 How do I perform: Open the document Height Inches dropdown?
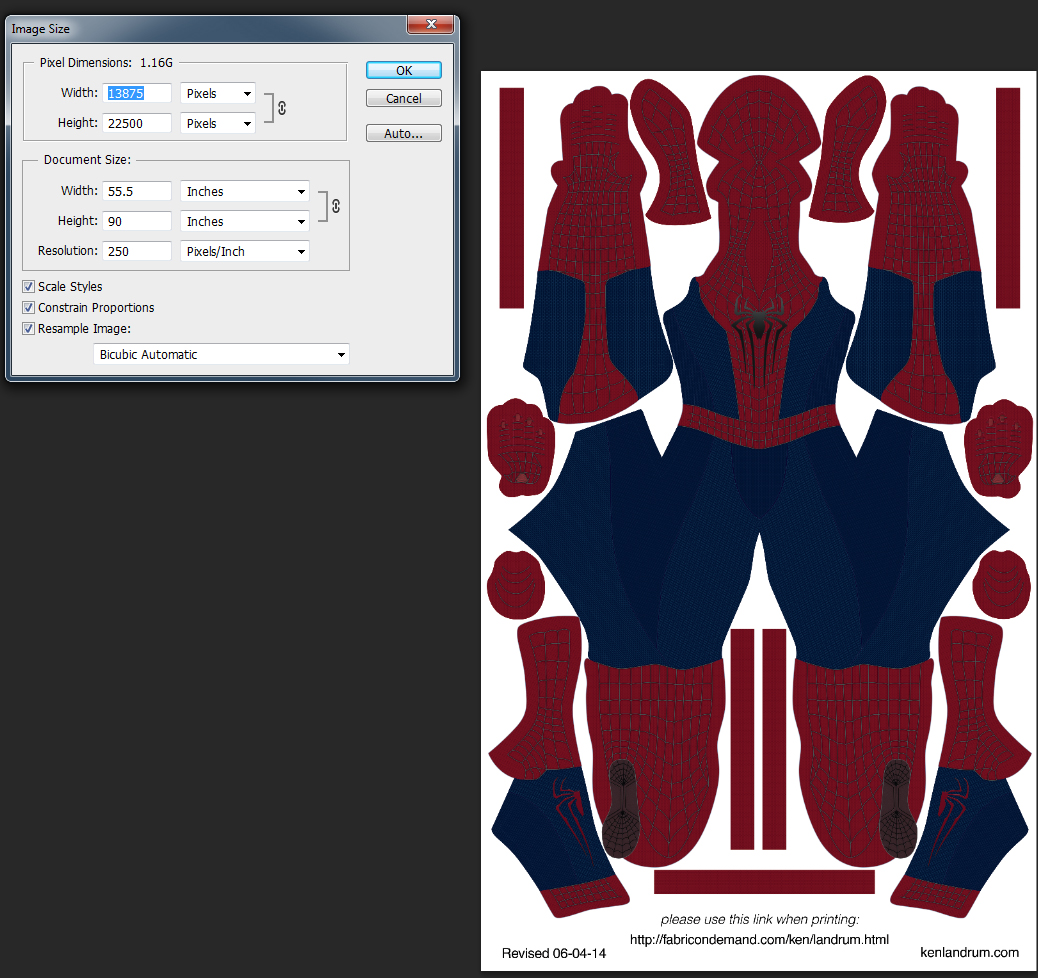(245, 221)
